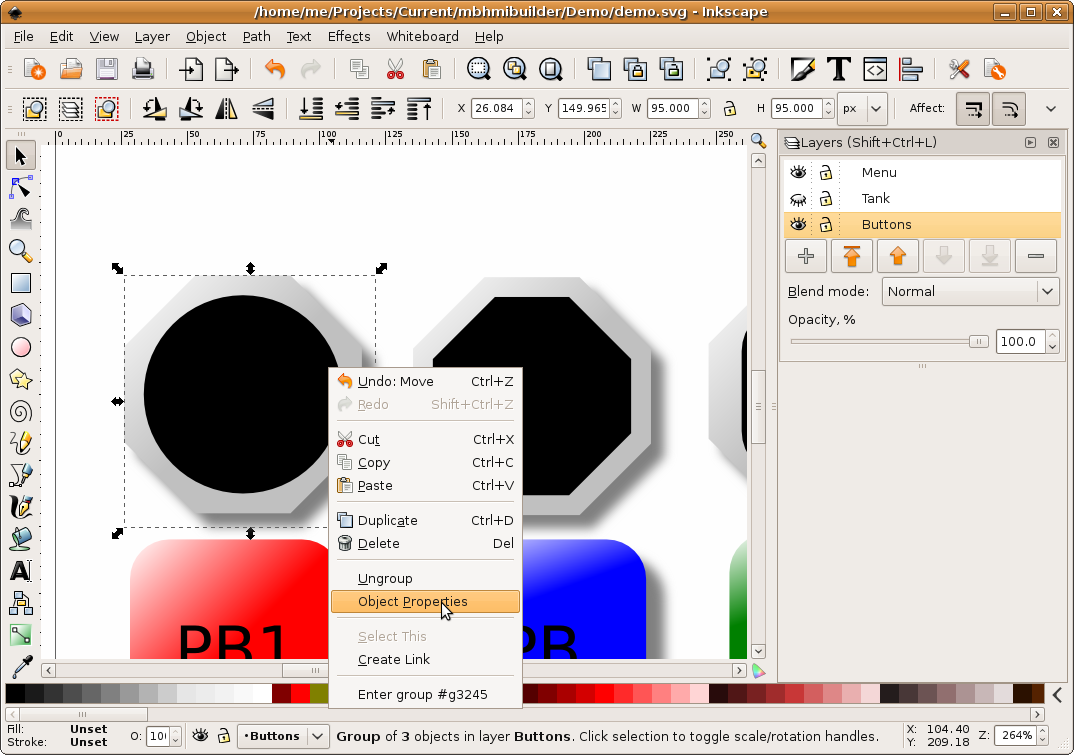Screen dimensions: 1074x755
Task: Select the Pencil freehand tool
Action: pyautogui.click(x=21, y=443)
